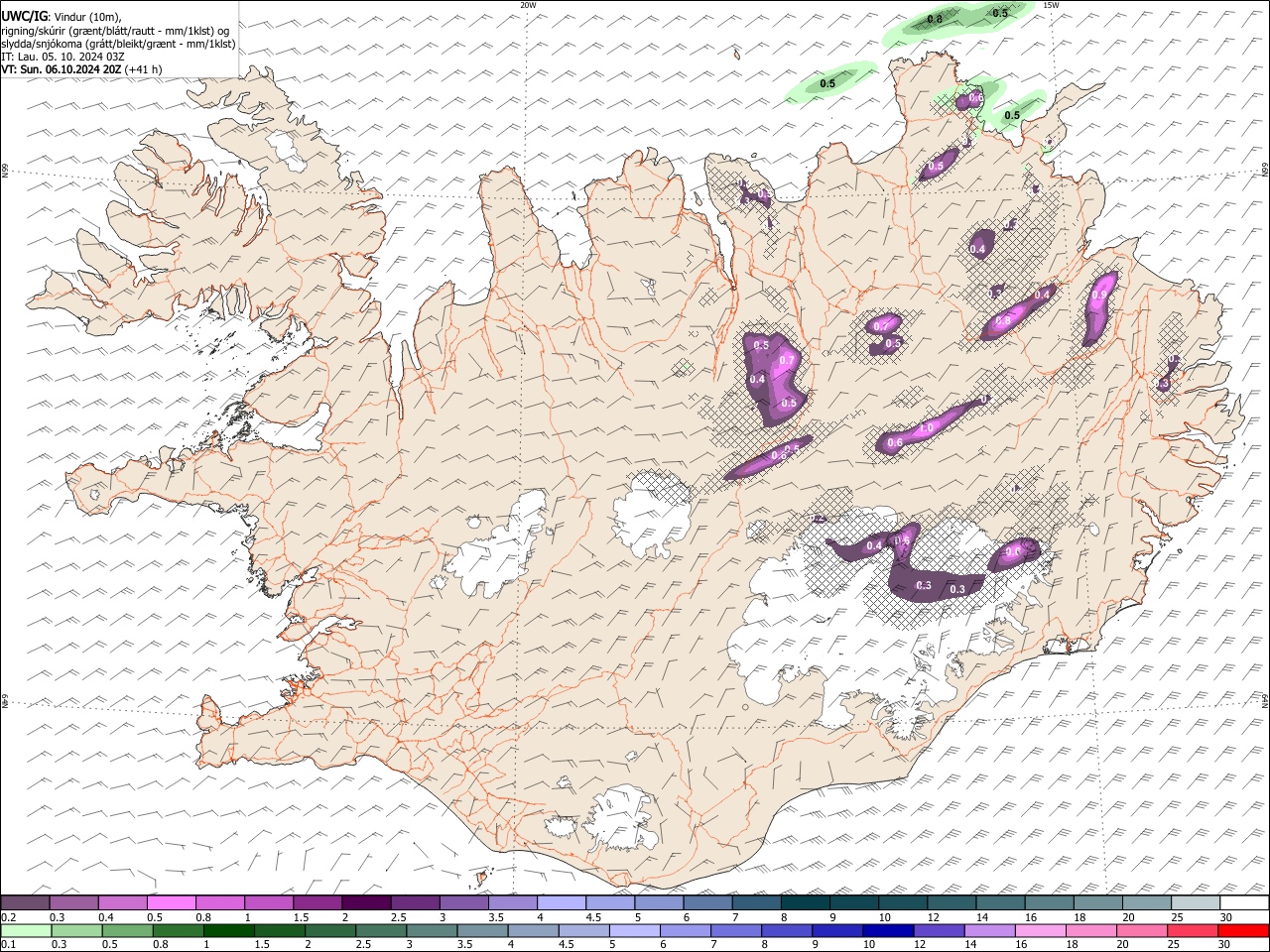Click the slate blue swatch labeled 6 in upper legend
1270x952 pixels.
click(707, 903)
